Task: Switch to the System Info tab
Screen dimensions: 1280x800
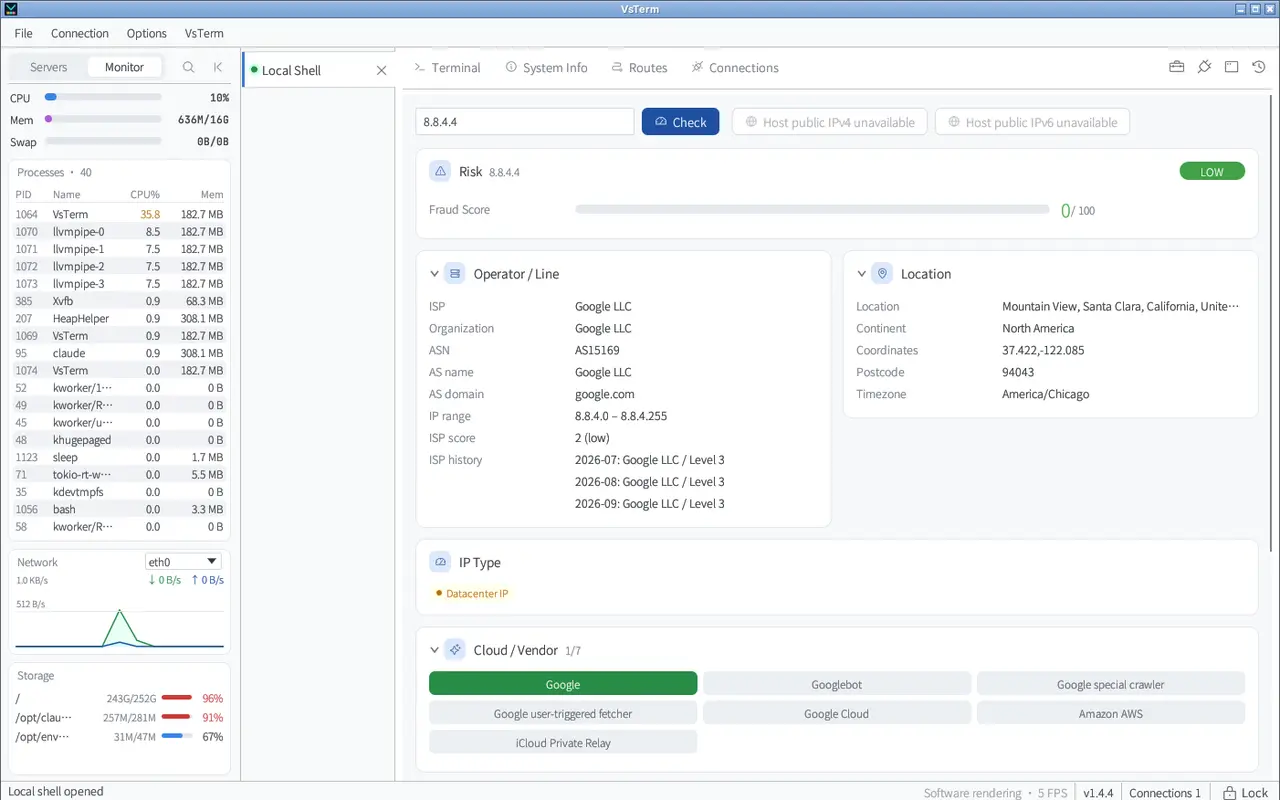Action: [546, 67]
